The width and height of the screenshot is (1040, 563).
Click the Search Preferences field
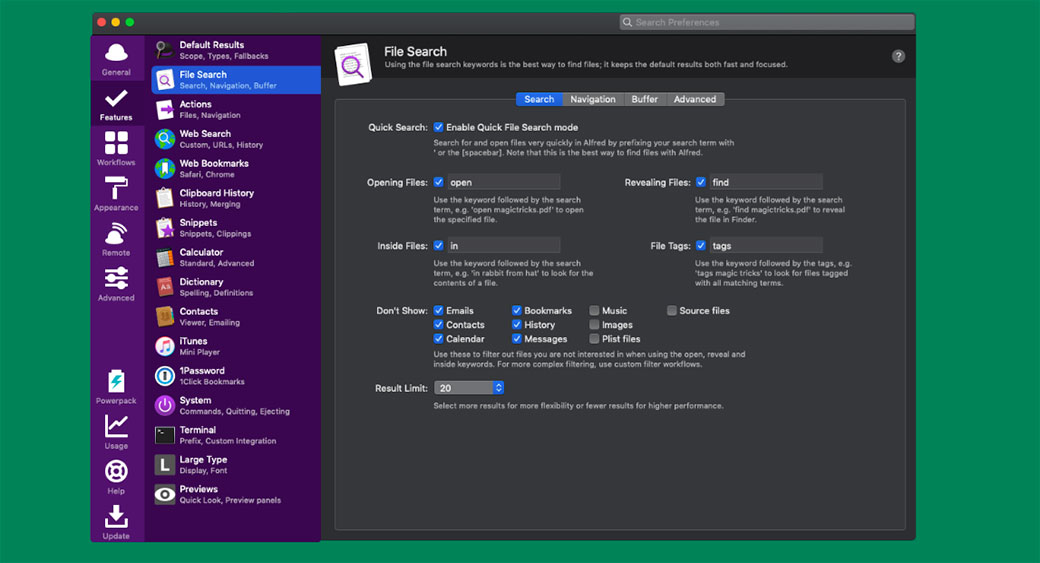[x=767, y=22]
